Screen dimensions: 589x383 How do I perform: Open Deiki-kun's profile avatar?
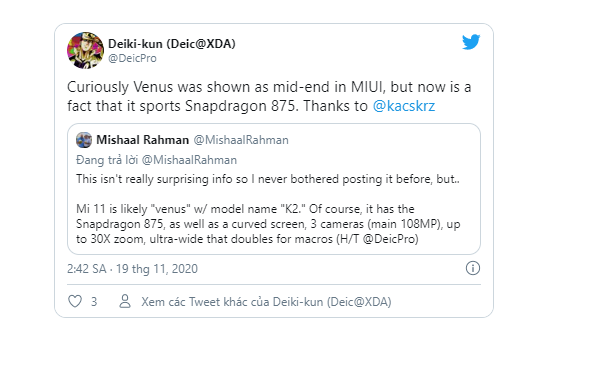pos(85,50)
